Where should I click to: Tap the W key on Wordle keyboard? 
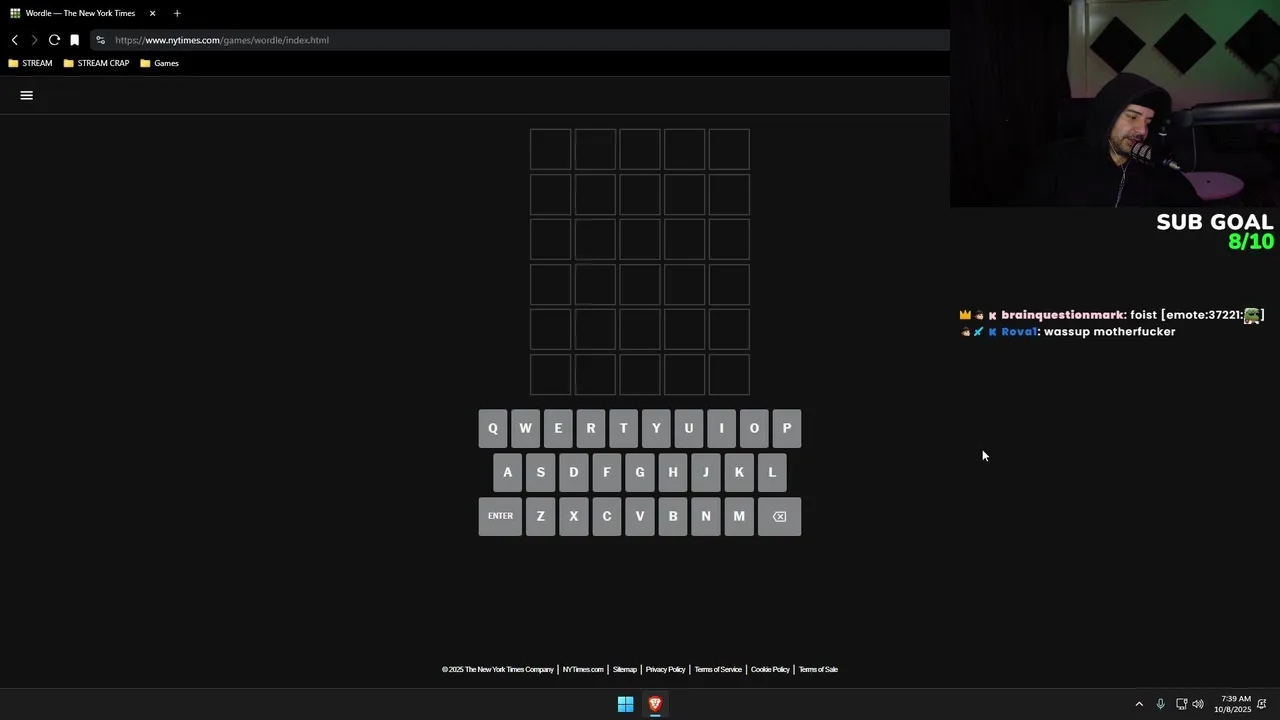[x=525, y=428]
